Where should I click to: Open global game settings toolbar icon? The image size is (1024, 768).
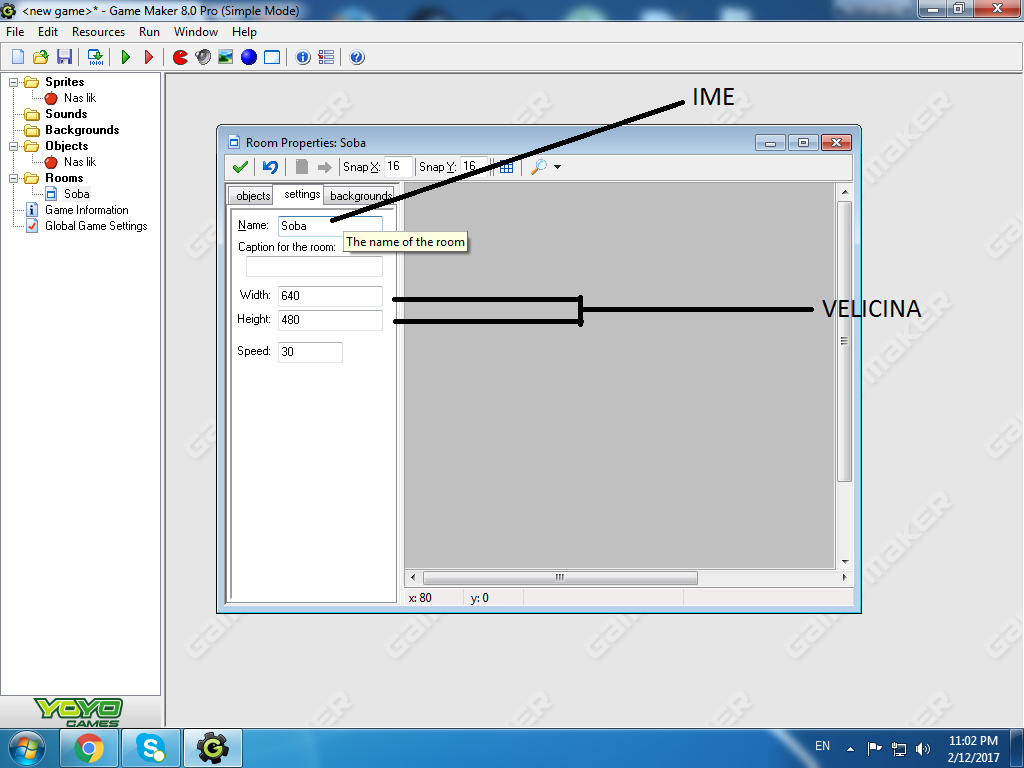point(326,57)
